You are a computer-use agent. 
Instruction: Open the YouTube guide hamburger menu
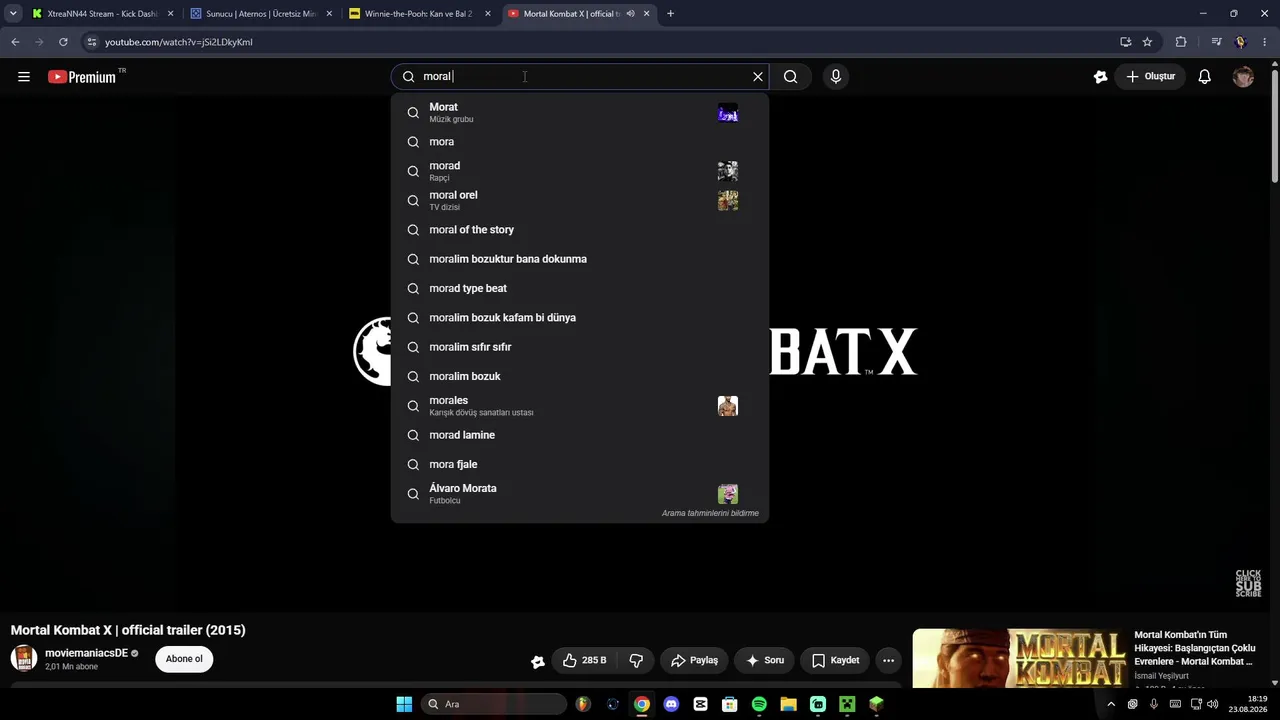click(x=24, y=77)
